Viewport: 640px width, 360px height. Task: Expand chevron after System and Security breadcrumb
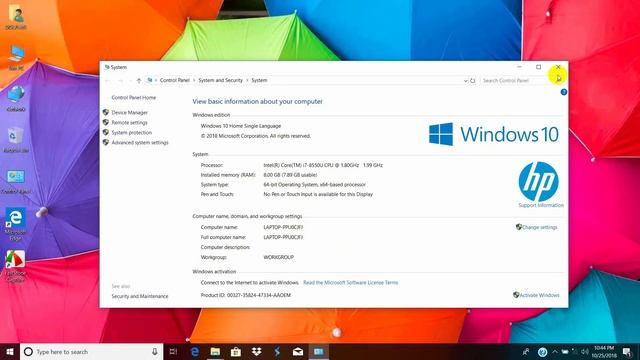[x=247, y=80]
